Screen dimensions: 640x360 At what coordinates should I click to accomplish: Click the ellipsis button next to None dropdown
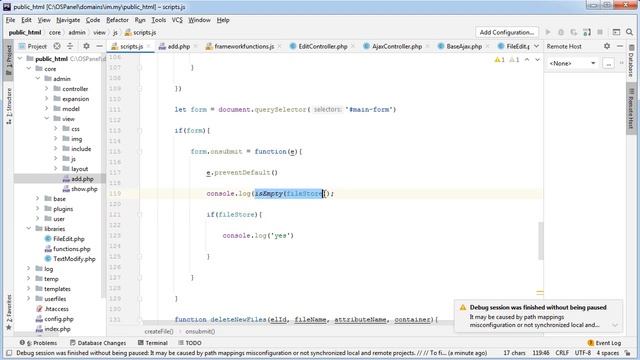[x=608, y=64]
